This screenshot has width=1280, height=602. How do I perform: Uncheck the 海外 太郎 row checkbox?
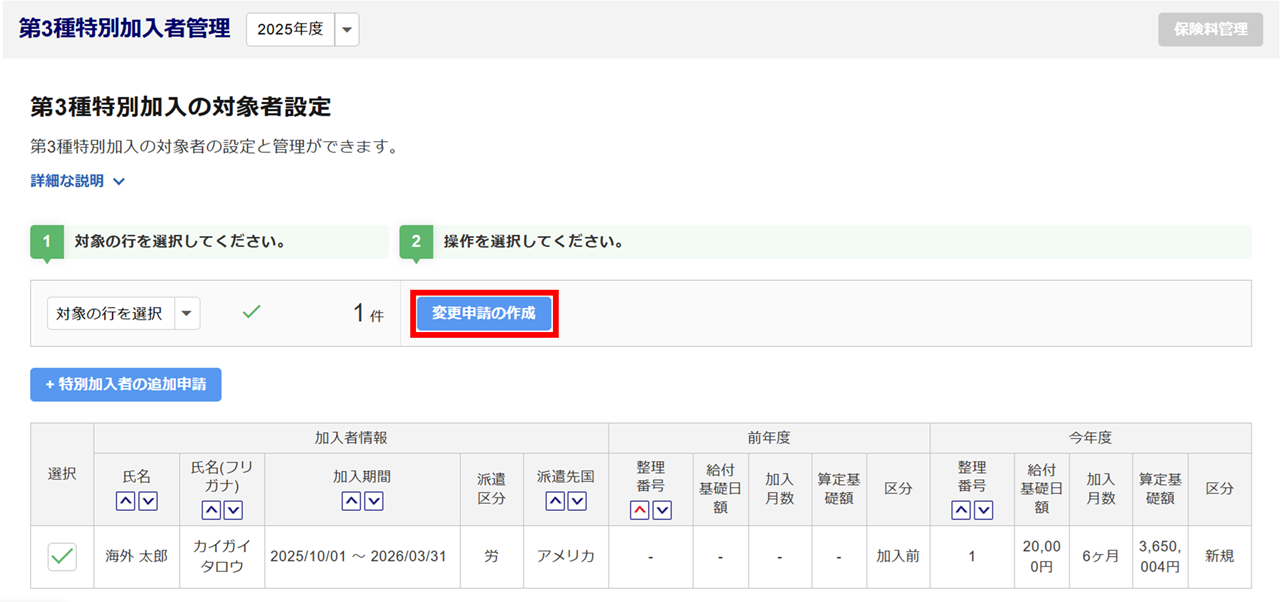click(62, 556)
